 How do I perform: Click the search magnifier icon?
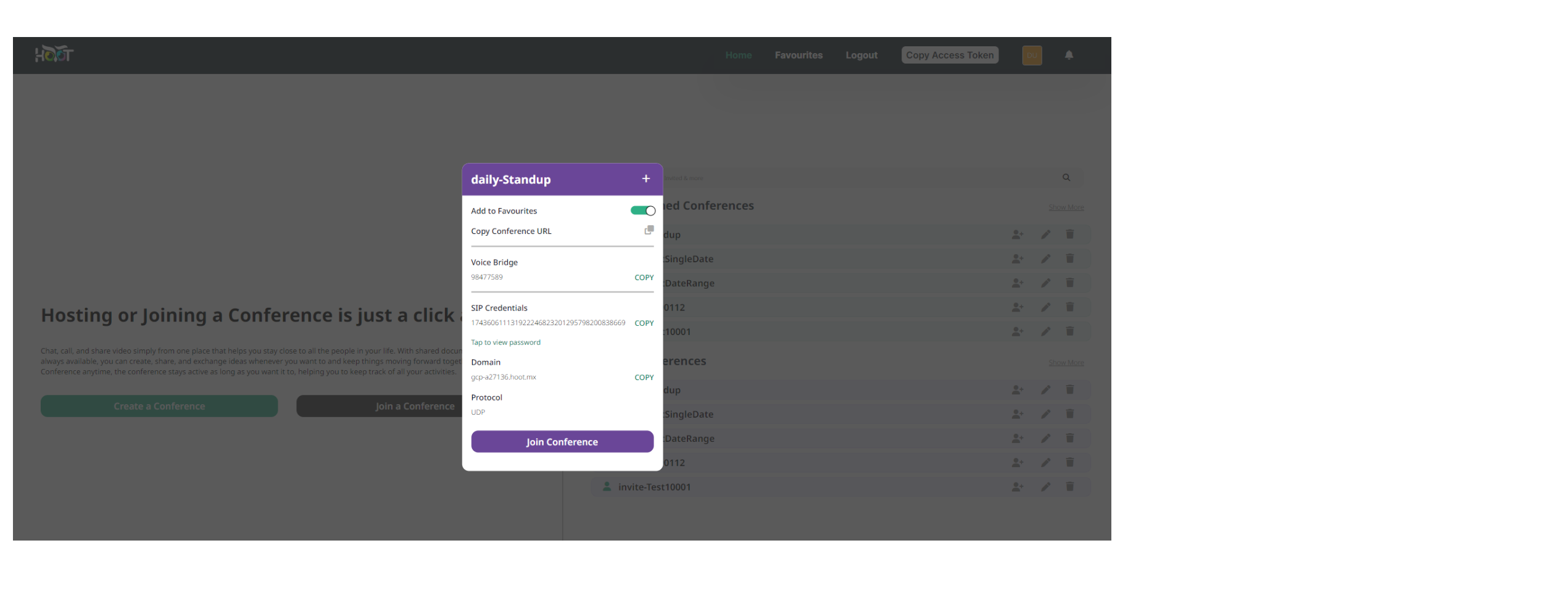click(x=1066, y=178)
